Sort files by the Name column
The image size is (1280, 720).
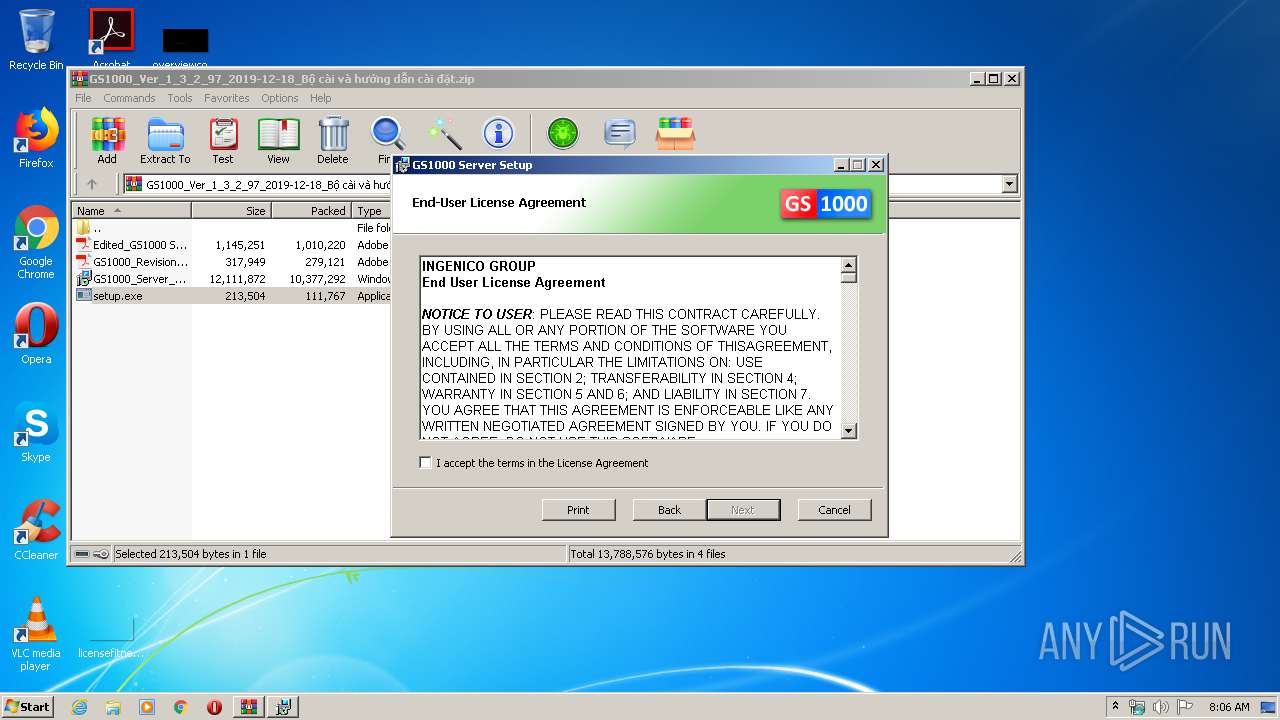point(131,210)
